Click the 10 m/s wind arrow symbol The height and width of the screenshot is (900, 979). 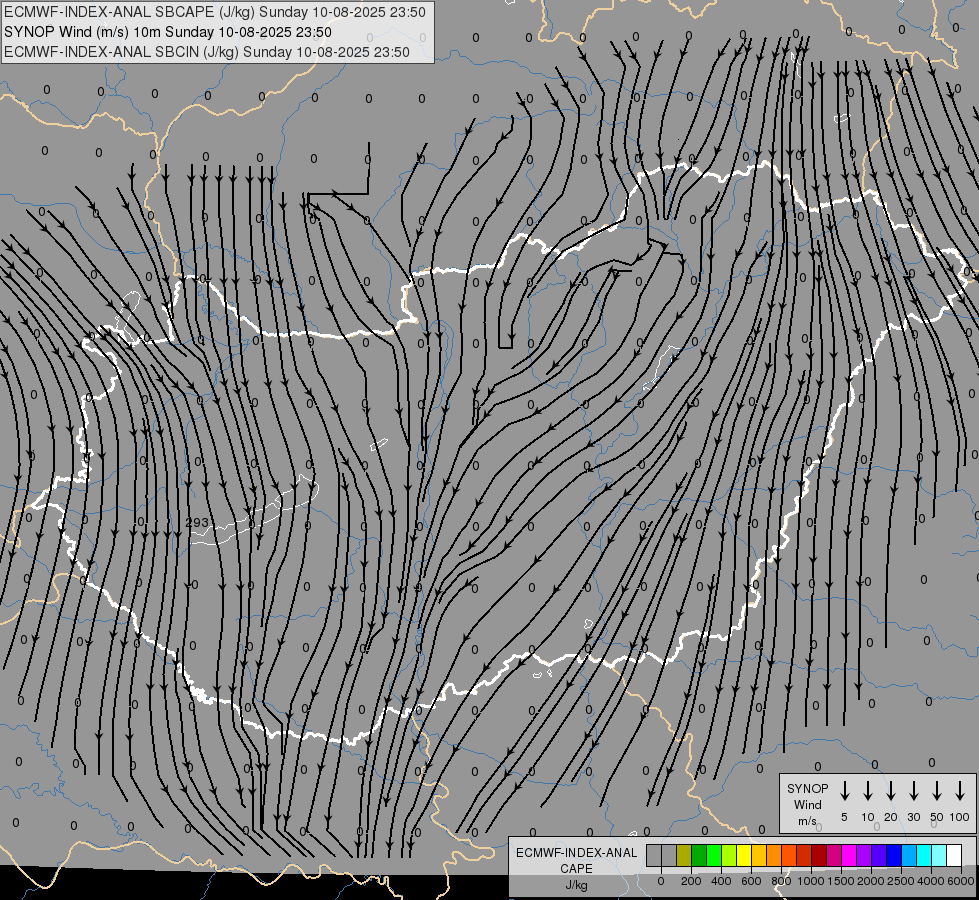point(867,791)
